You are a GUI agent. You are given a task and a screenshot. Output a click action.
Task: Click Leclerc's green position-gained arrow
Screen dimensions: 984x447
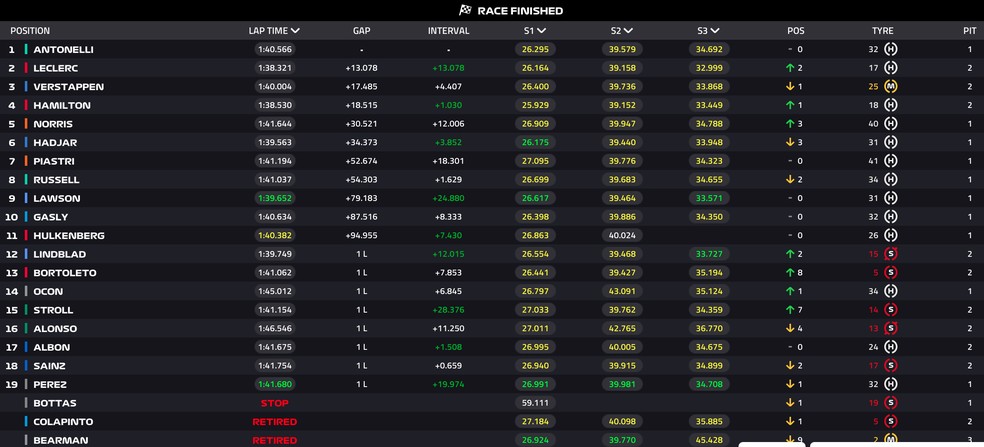789,68
